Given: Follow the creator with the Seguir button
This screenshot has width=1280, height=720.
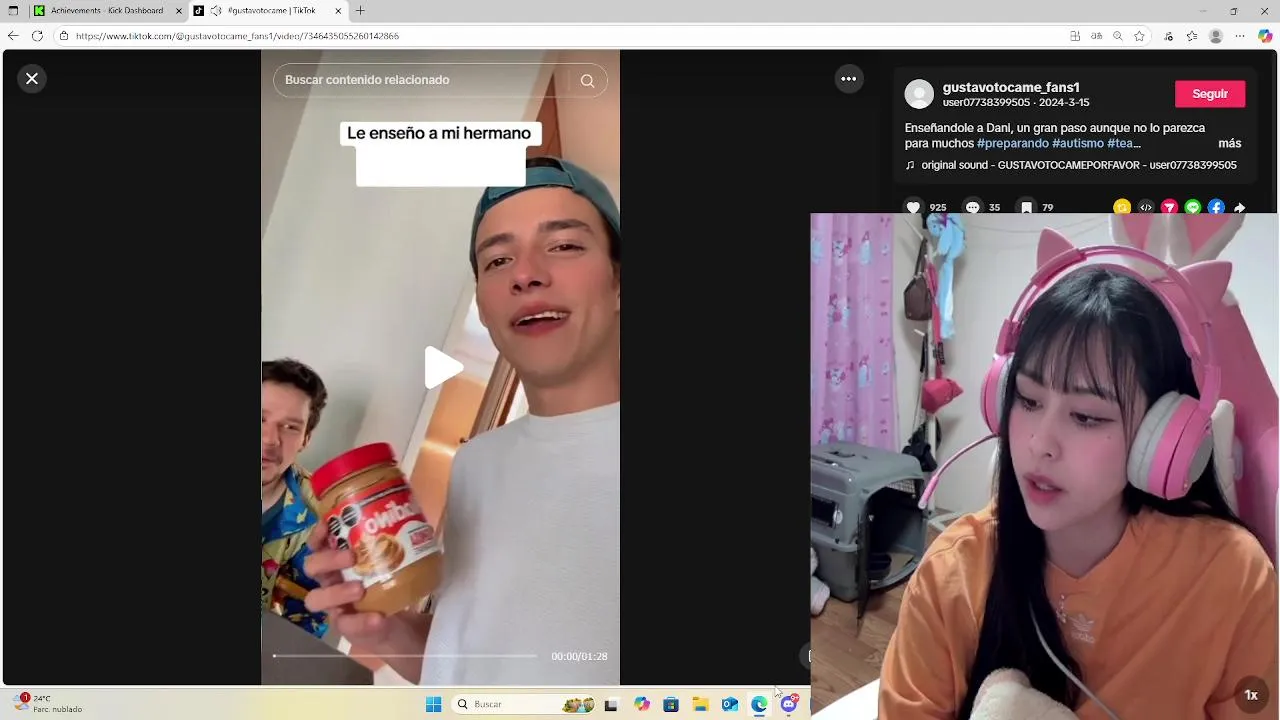Looking at the screenshot, I should pyautogui.click(x=1209, y=94).
